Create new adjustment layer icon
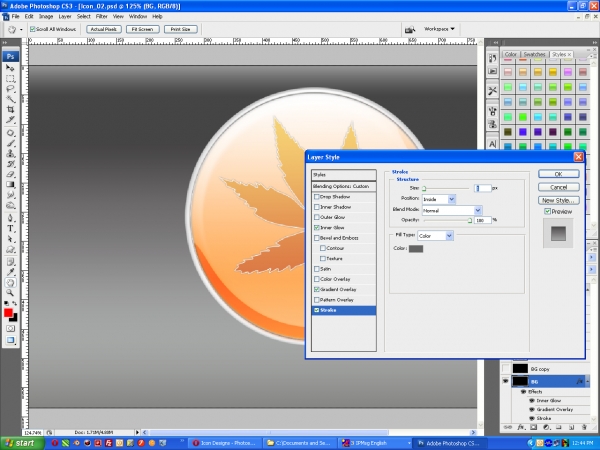600x450 pixels. 546,427
